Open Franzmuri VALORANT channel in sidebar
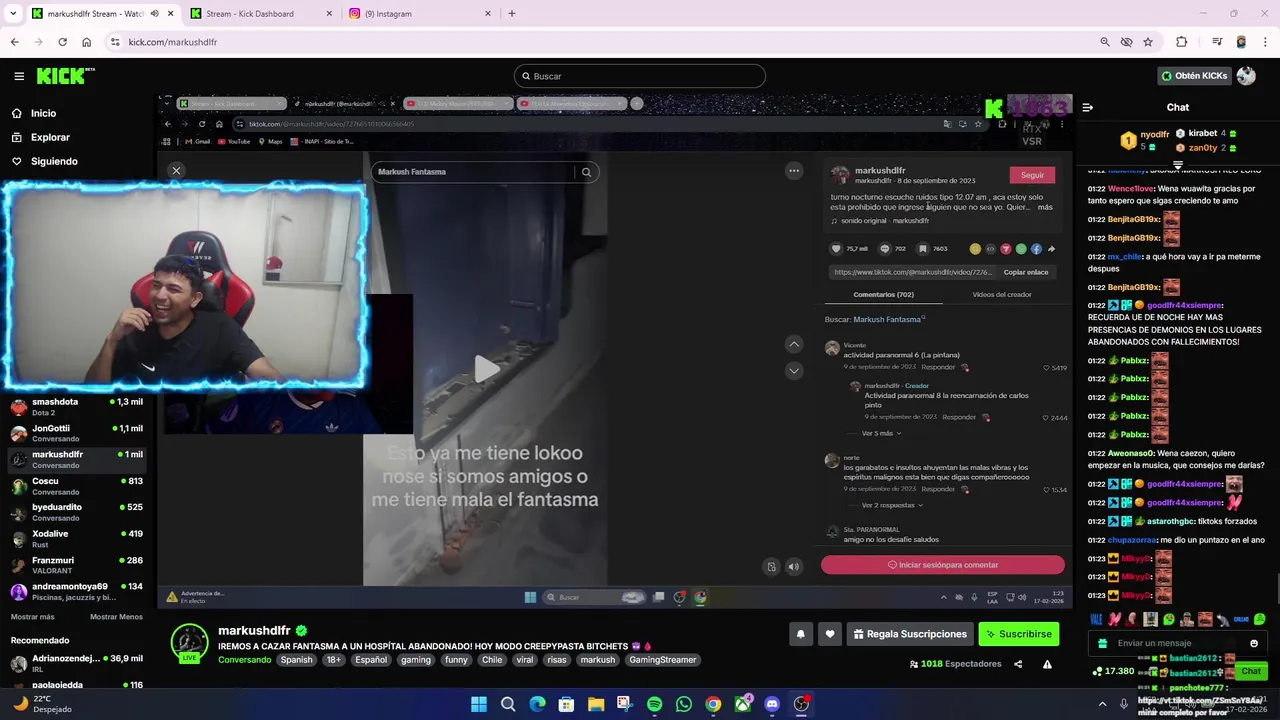 pyautogui.click(x=76, y=565)
